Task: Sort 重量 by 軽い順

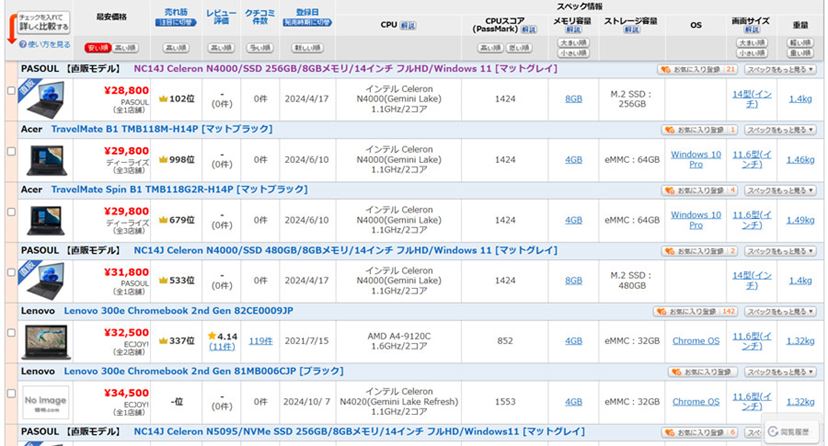Action: click(x=801, y=43)
